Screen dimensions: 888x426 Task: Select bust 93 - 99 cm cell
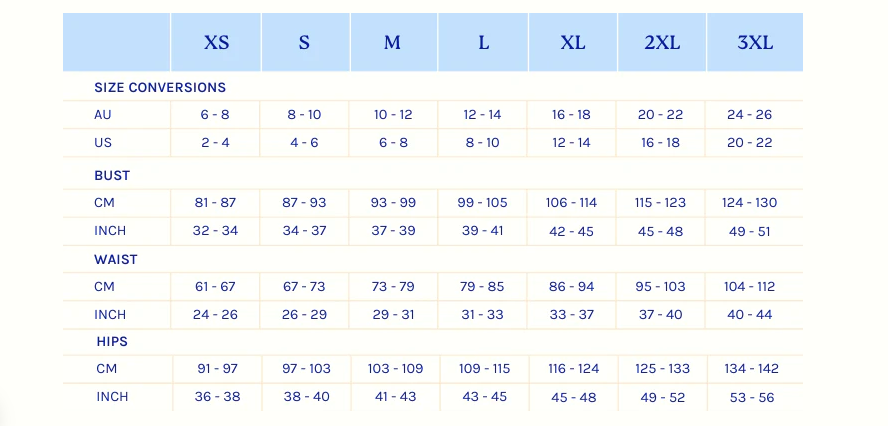[393, 203]
